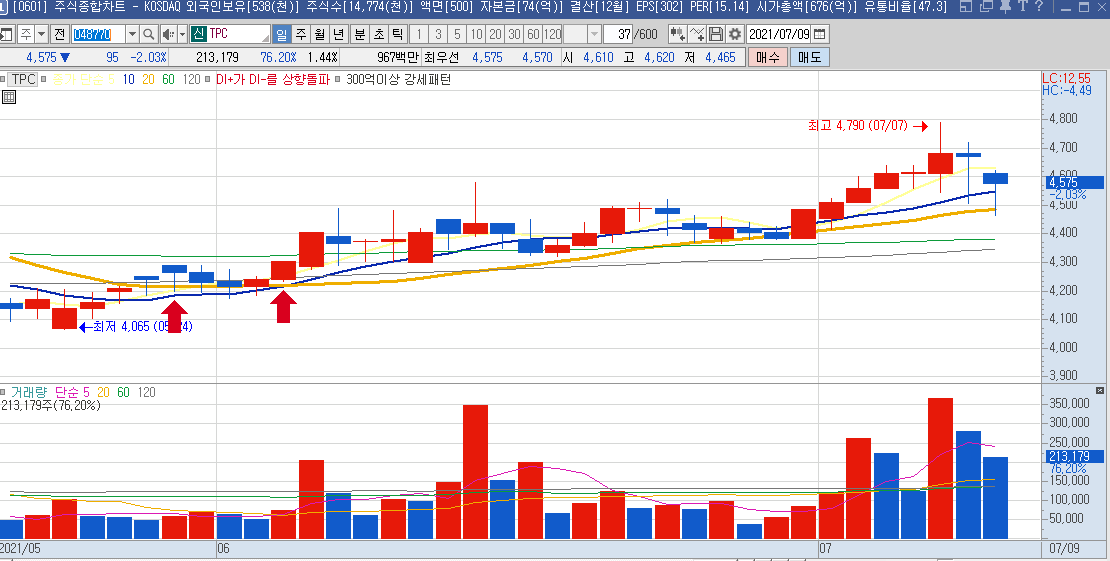The width and height of the screenshot is (1110, 561).
Task: Switch chart to 월 monthly period
Action: (320, 34)
